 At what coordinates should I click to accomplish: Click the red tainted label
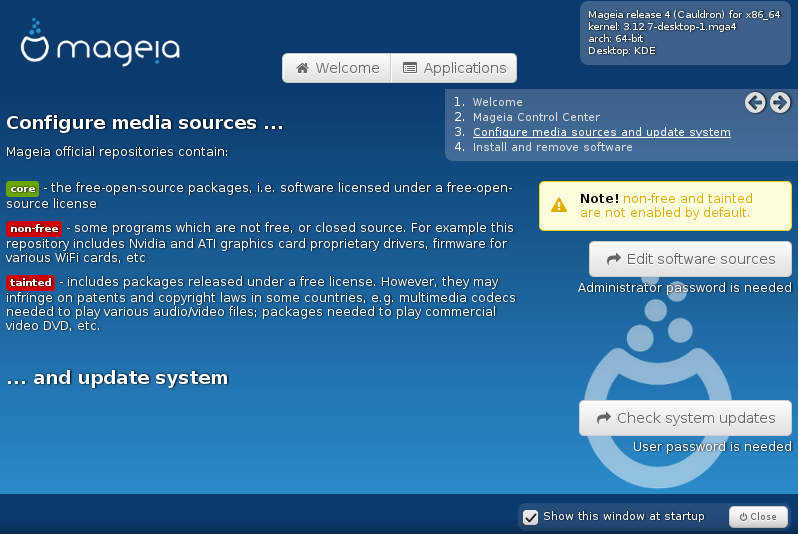31,283
